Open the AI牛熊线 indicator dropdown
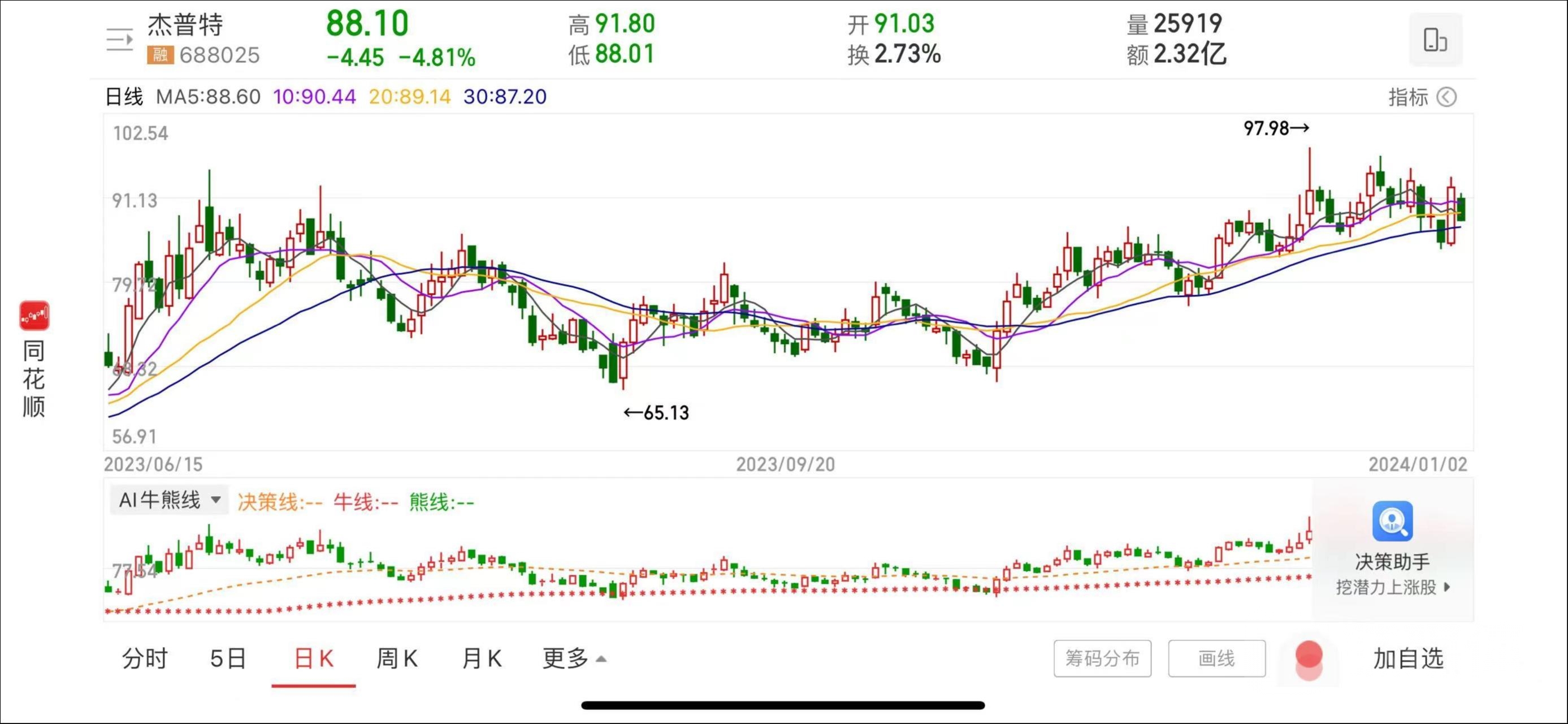This screenshot has height=724, width=1568. 168,500
